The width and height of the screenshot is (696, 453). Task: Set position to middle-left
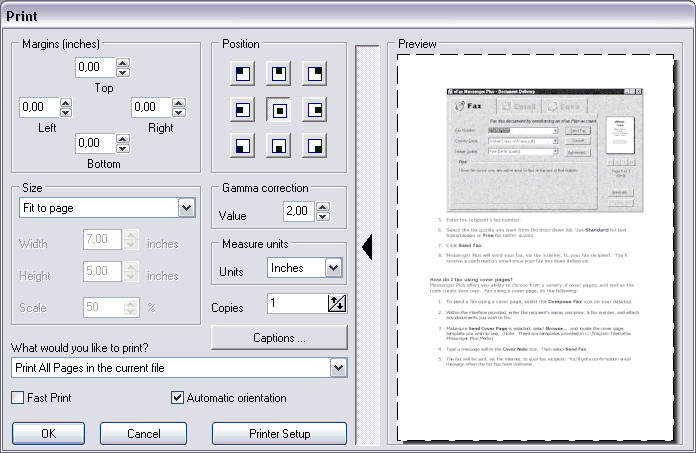[x=242, y=110]
